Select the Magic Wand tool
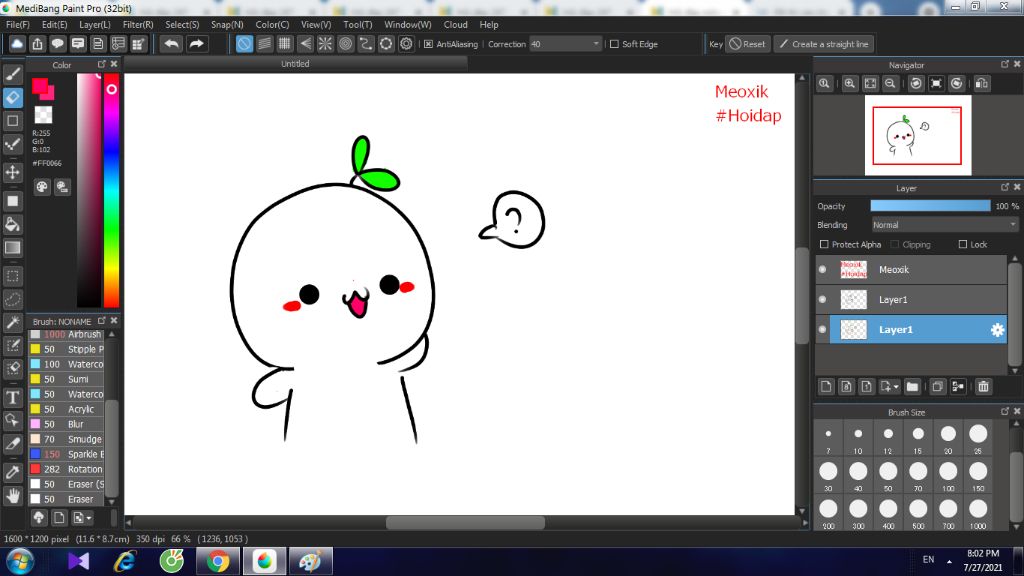Screen dimensions: 1024x576 click(x=12, y=322)
